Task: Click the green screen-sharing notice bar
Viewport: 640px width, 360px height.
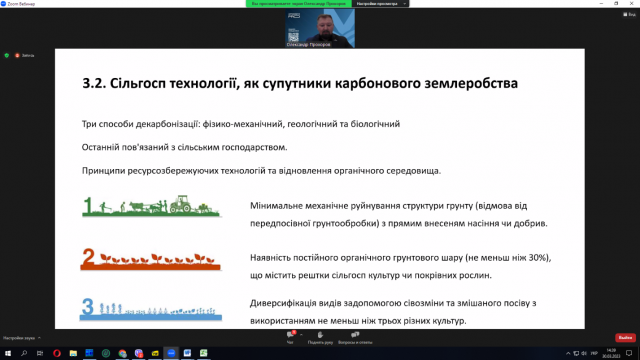Action: tap(299, 4)
